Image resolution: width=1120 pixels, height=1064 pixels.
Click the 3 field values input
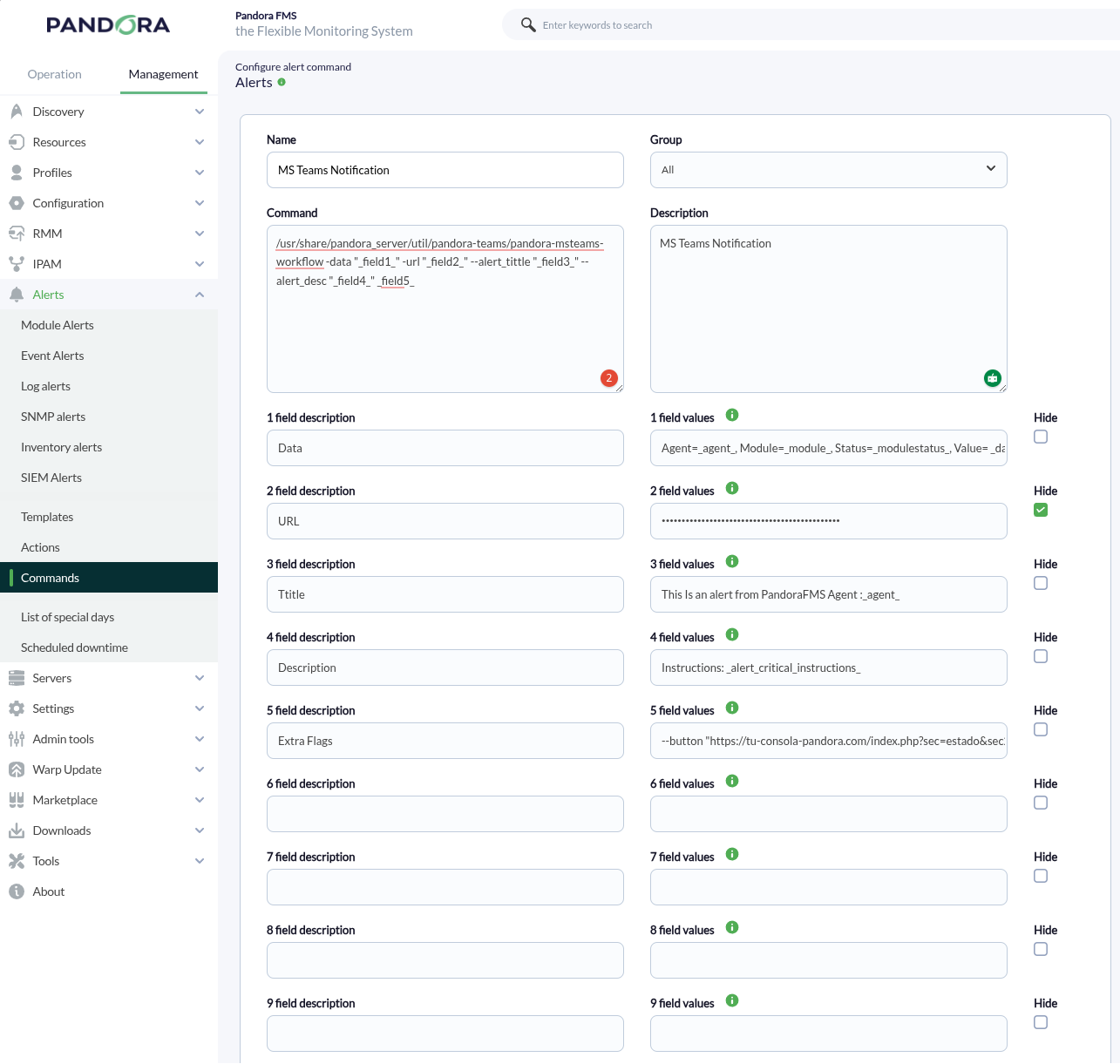click(x=829, y=594)
